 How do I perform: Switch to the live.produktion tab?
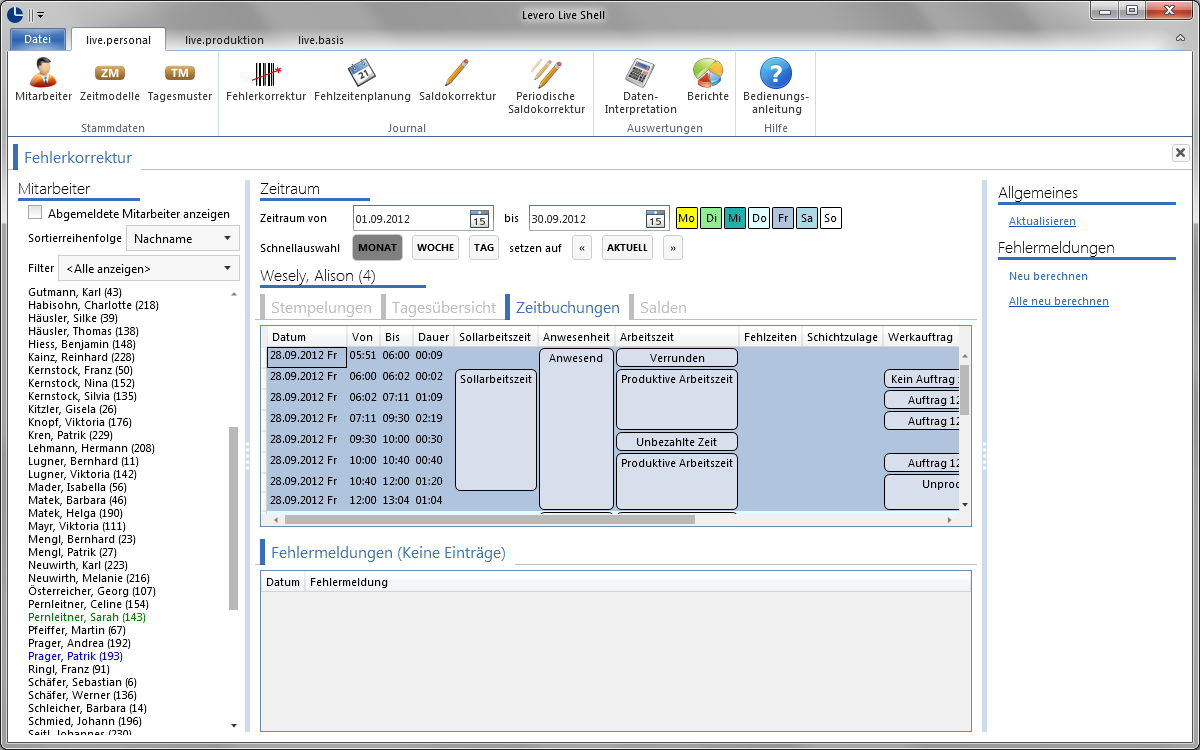click(x=224, y=40)
